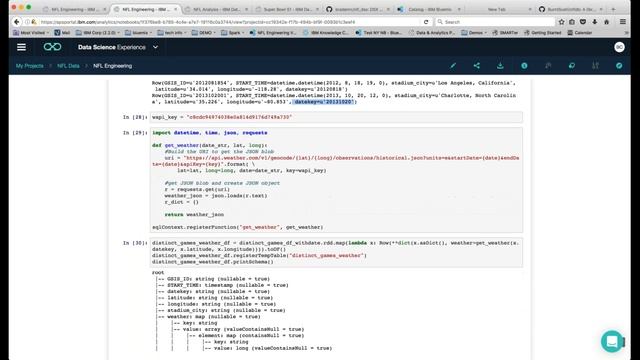Bookmark this page with the star icon
640x360 pixels.
[562, 22]
